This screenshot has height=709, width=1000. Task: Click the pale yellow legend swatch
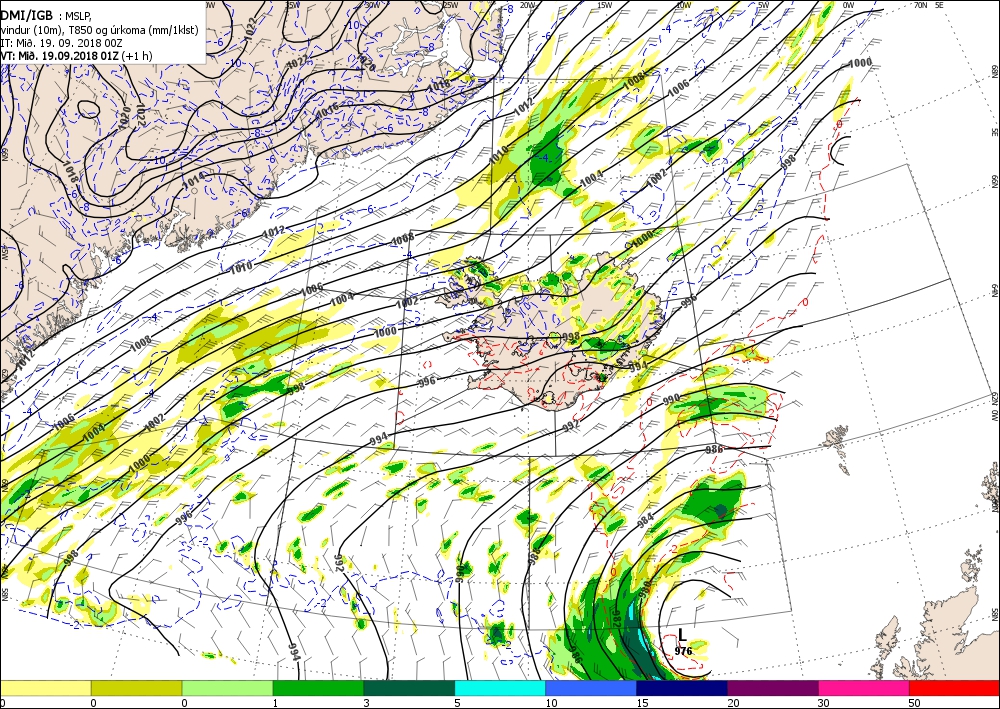click(x=45, y=687)
